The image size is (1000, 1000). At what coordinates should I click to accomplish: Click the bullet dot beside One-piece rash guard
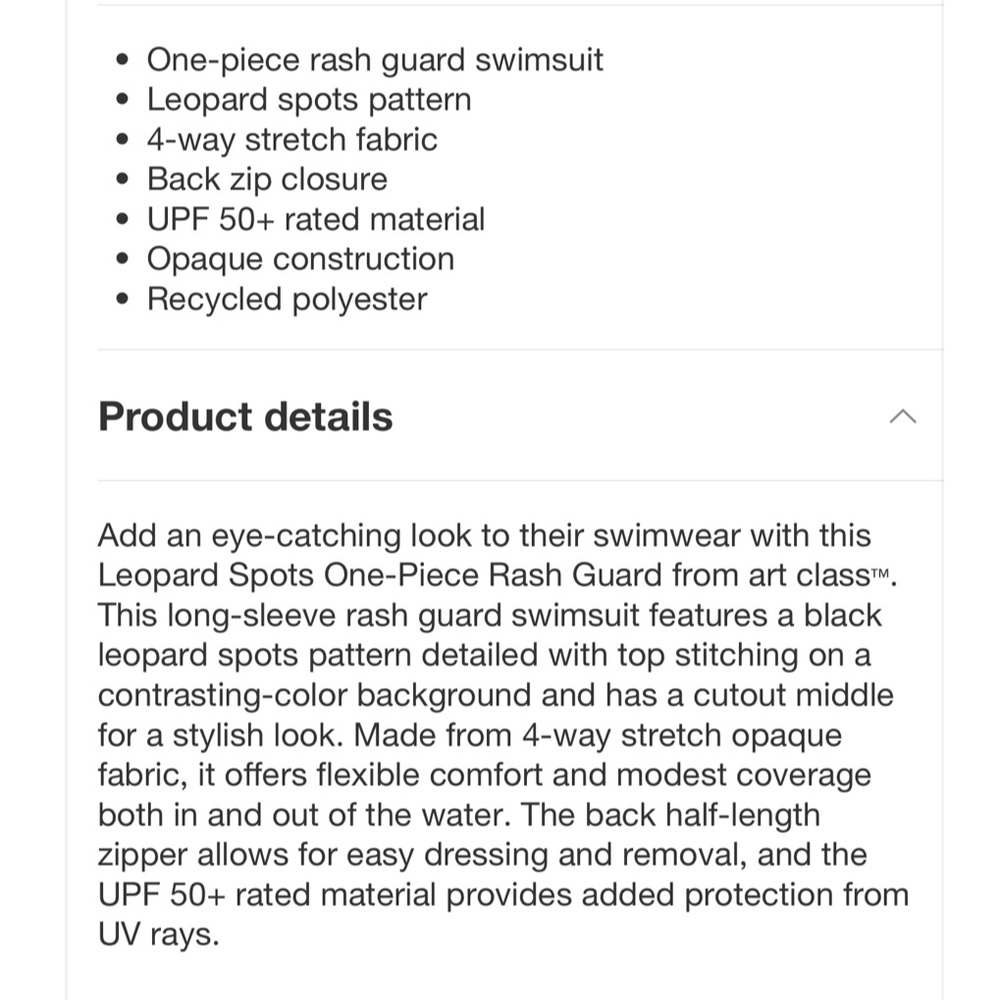point(122,61)
